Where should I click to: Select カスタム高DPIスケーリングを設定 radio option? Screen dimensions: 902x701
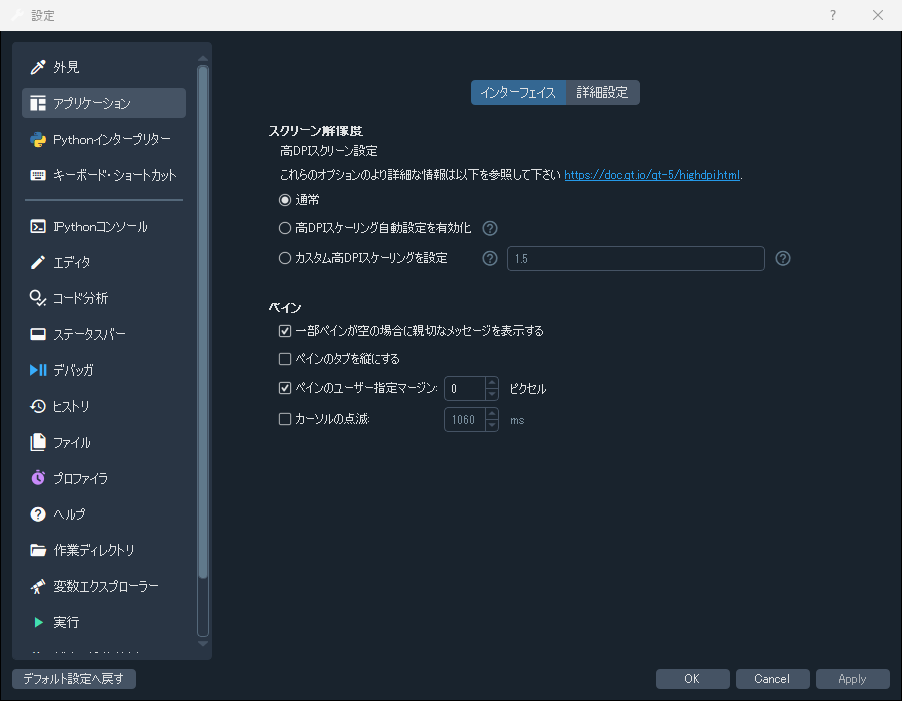(285, 258)
